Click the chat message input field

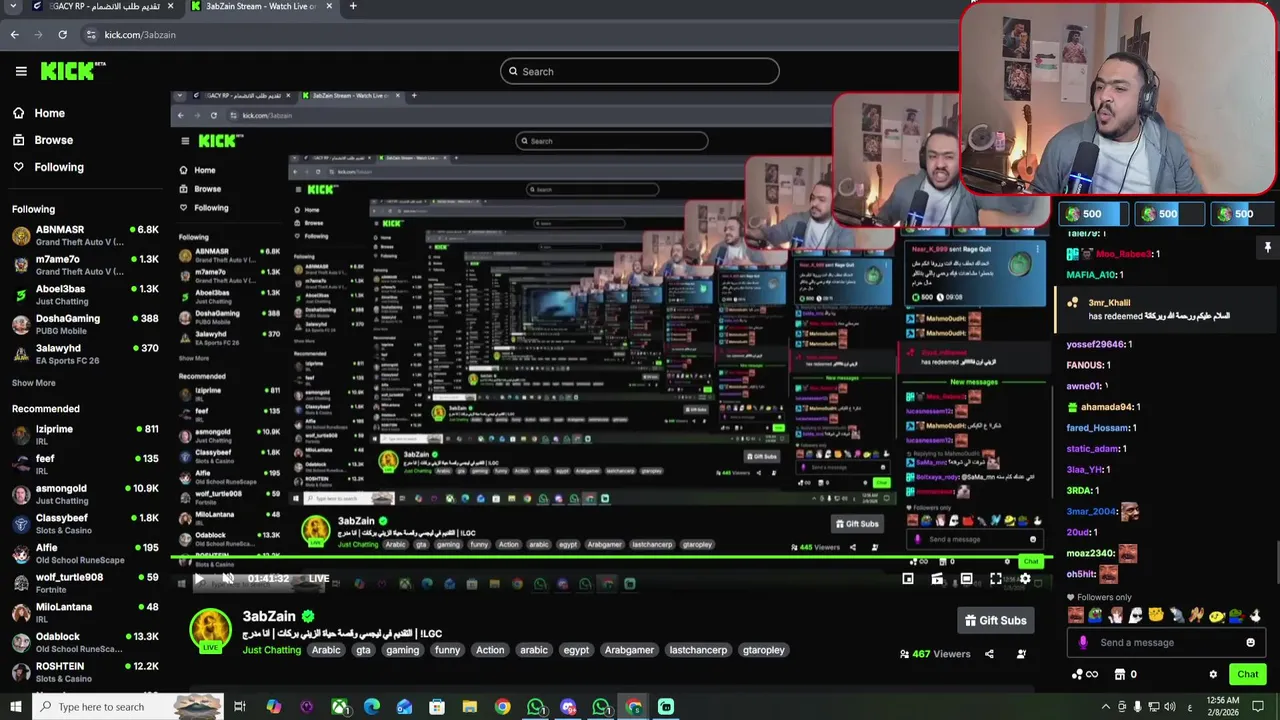pos(1165,642)
